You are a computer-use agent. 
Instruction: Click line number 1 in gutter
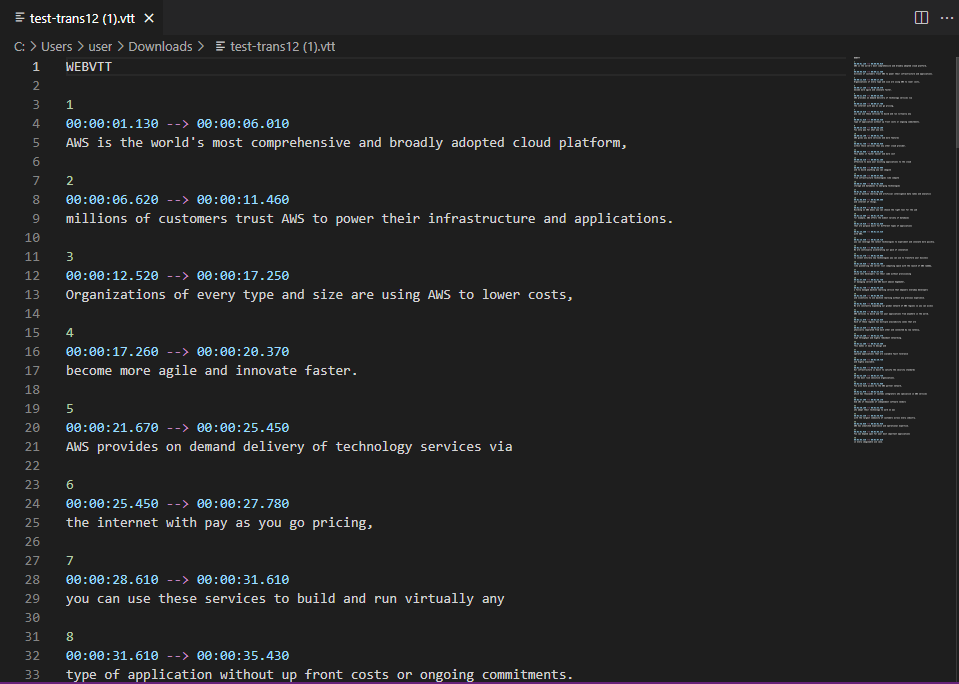(36, 67)
